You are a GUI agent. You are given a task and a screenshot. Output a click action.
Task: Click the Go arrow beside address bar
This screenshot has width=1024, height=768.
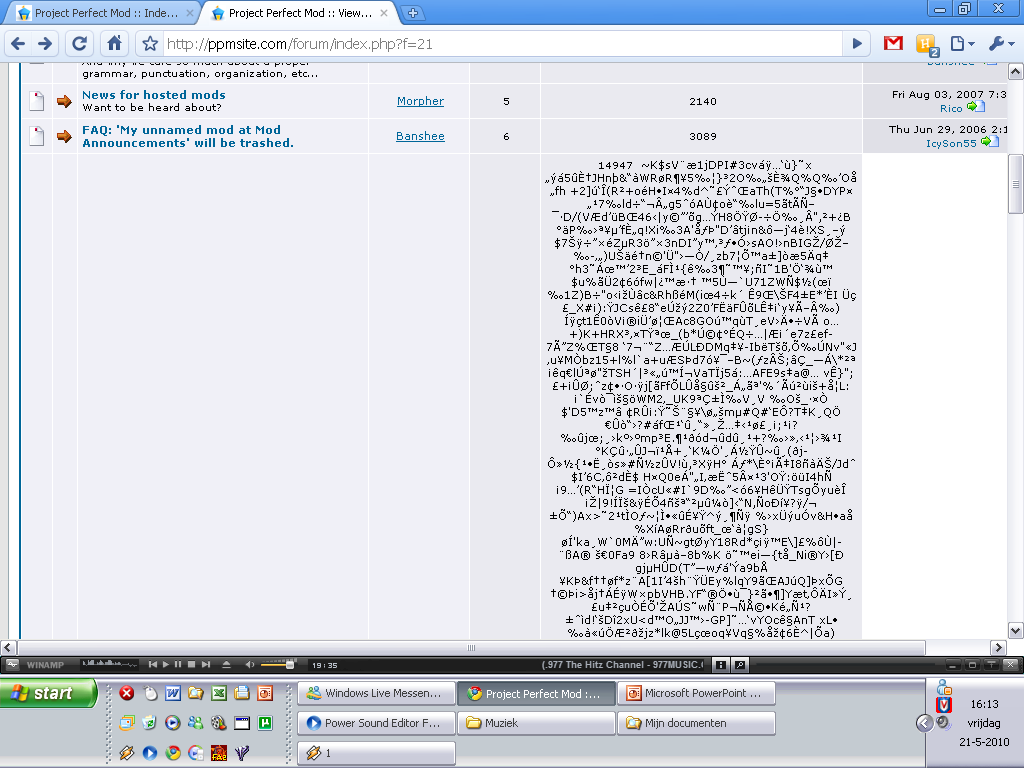(857, 44)
